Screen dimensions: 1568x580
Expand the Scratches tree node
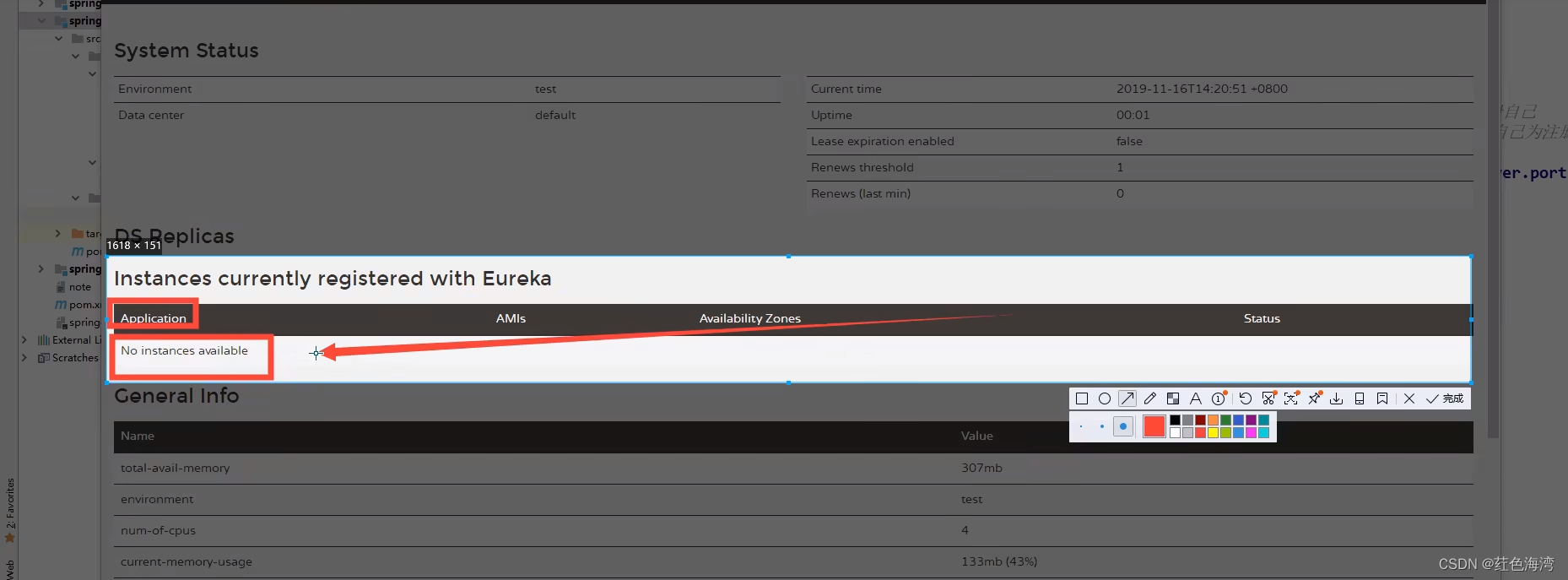(24, 358)
